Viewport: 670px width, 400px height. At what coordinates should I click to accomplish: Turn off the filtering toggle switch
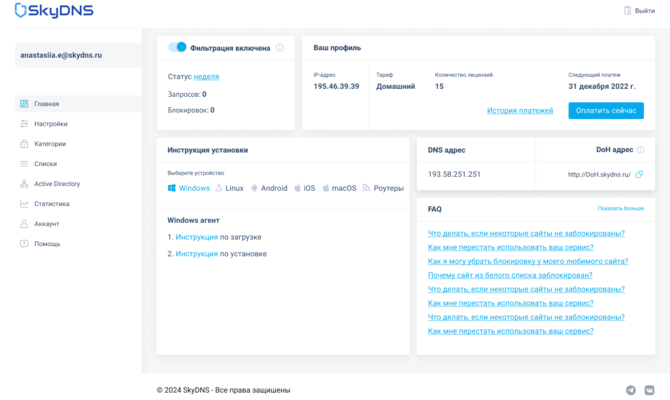tap(177, 47)
